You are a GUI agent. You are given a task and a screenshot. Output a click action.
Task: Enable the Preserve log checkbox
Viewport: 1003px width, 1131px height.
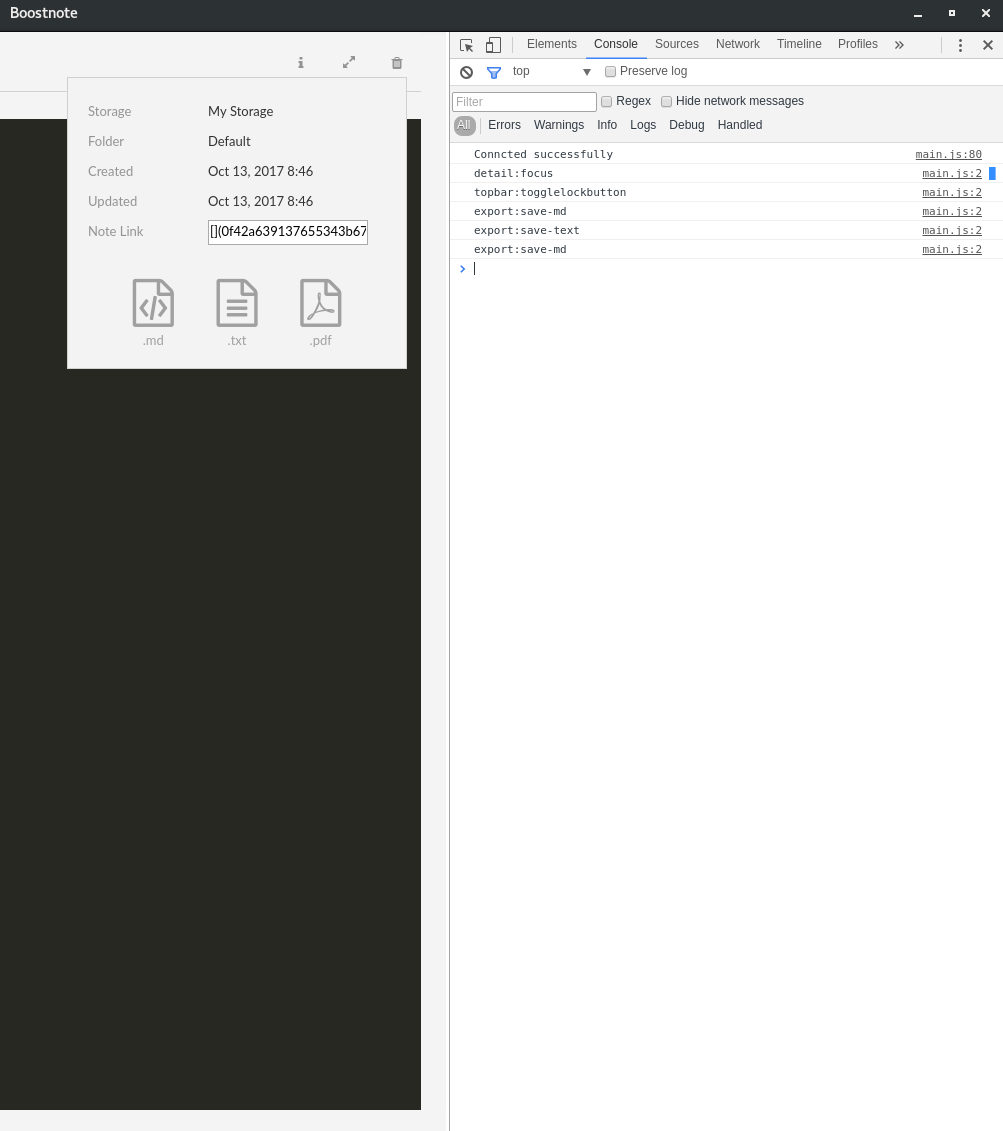coord(610,71)
